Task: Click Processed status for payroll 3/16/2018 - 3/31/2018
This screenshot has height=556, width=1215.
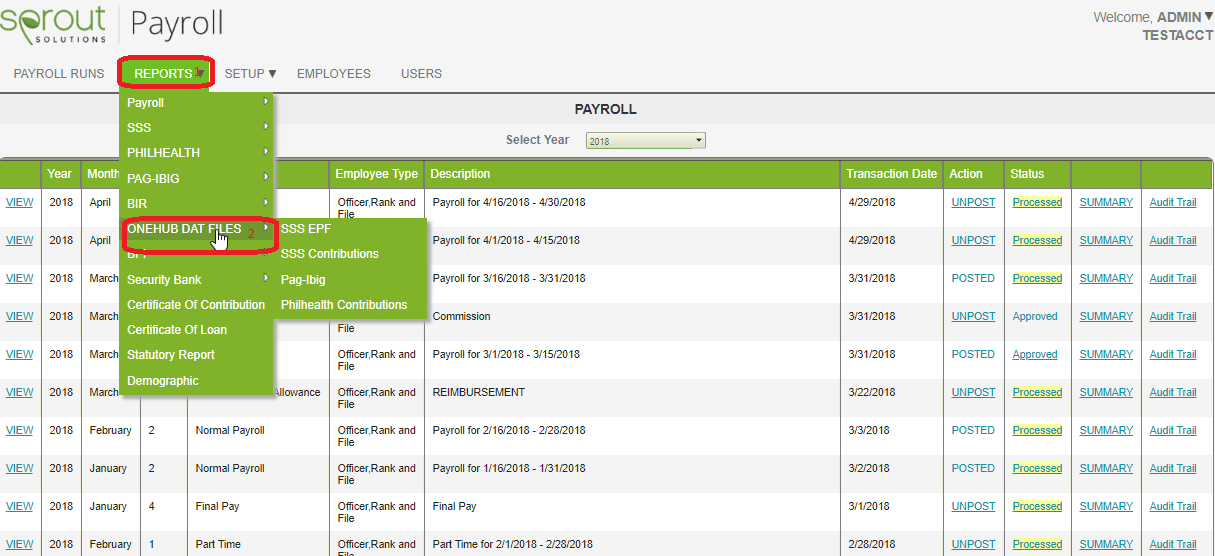Action: [x=1037, y=278]
